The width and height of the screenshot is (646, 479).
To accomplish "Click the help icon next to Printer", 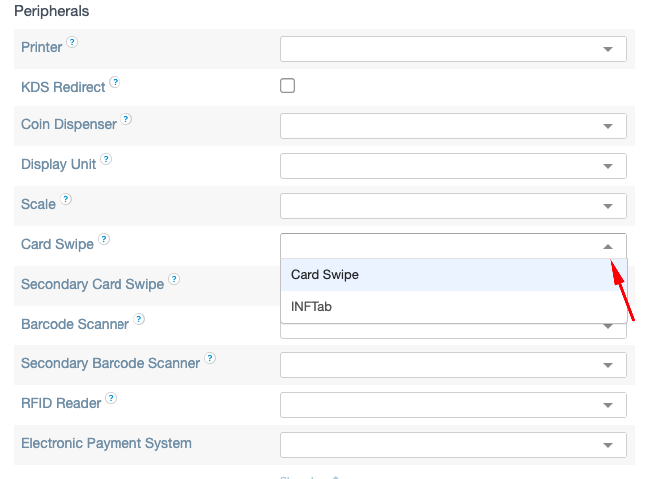I will 72,43.
